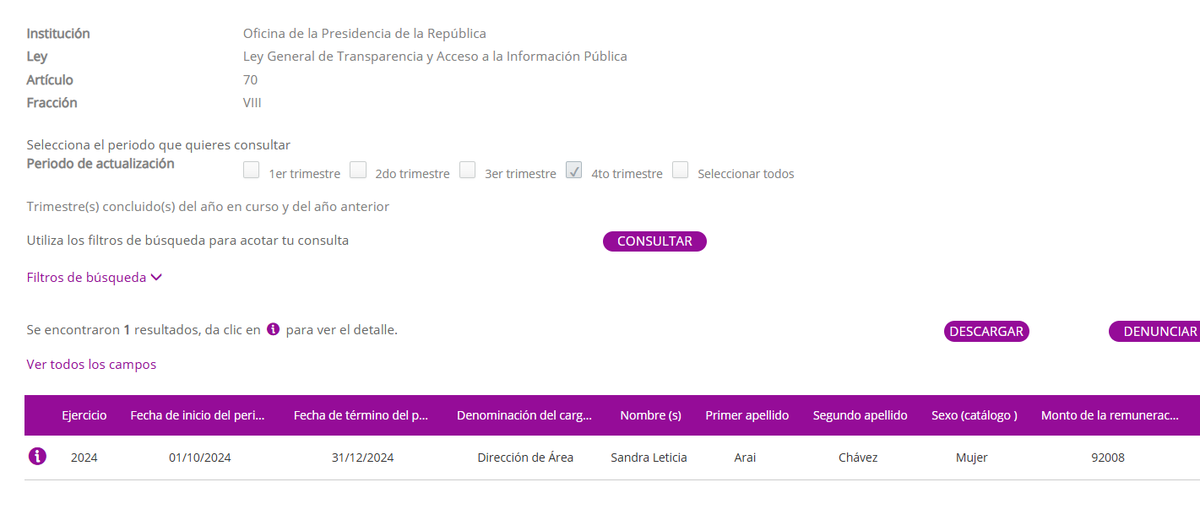Tick the 3er trimestre checkbox
Image resolution: width=1200 pixels, height=520 pixels.
point(467,170)
